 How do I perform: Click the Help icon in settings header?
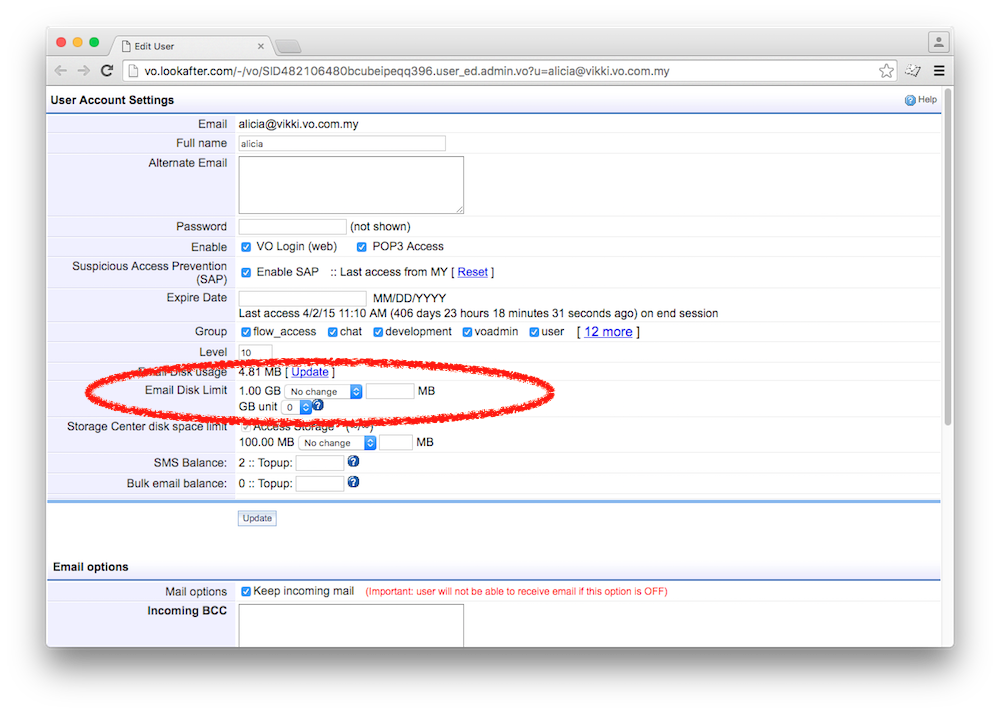(910, 100)
